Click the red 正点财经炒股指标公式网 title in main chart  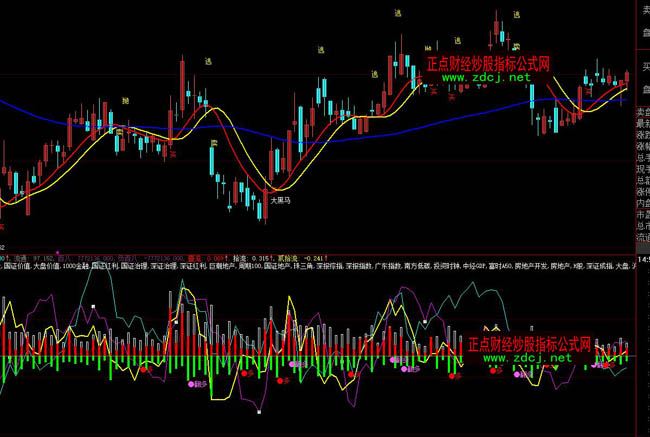click(488, 63)
